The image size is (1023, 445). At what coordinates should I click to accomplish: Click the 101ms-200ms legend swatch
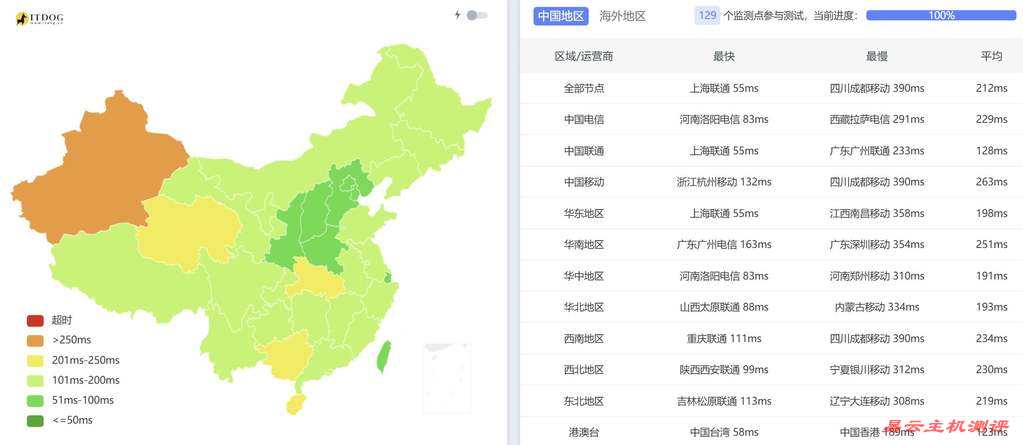coord(35,380)
